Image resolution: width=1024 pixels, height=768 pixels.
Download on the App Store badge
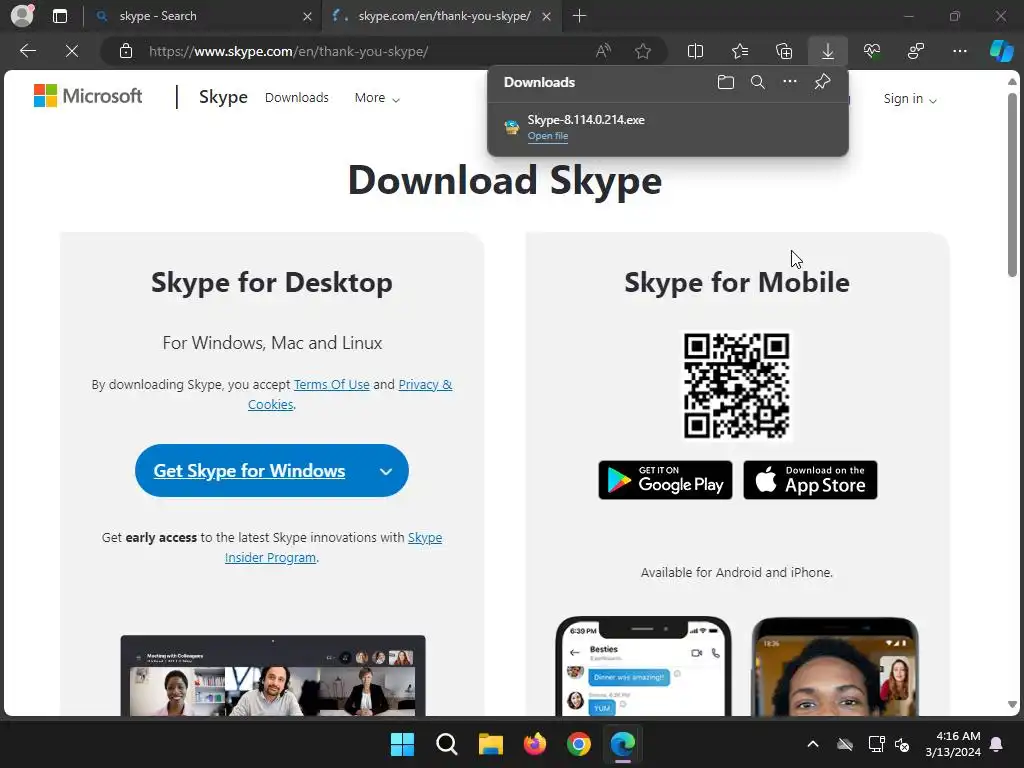(x=810, y=480)
